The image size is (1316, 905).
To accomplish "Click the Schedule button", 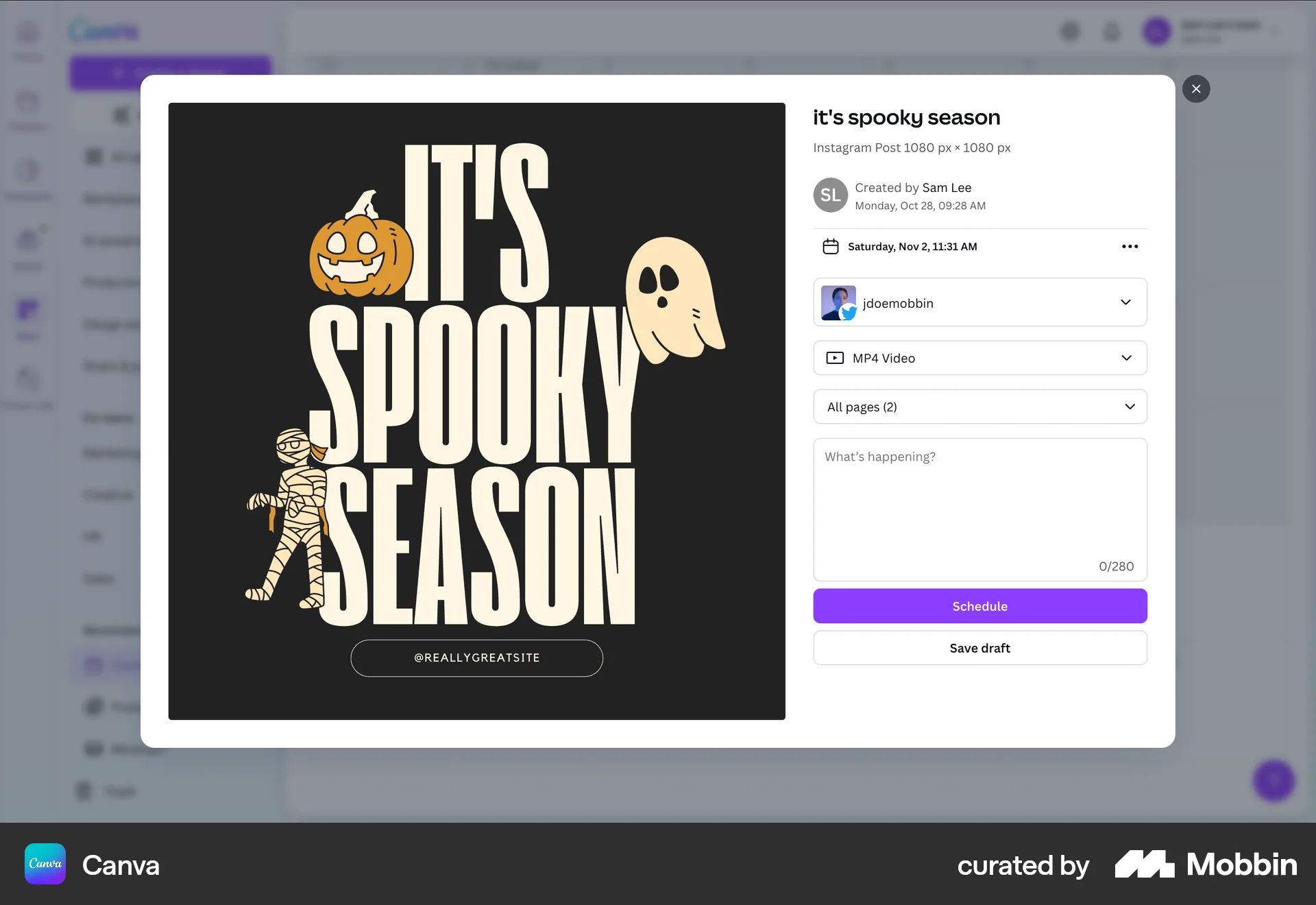I will (x=979, y=605).
